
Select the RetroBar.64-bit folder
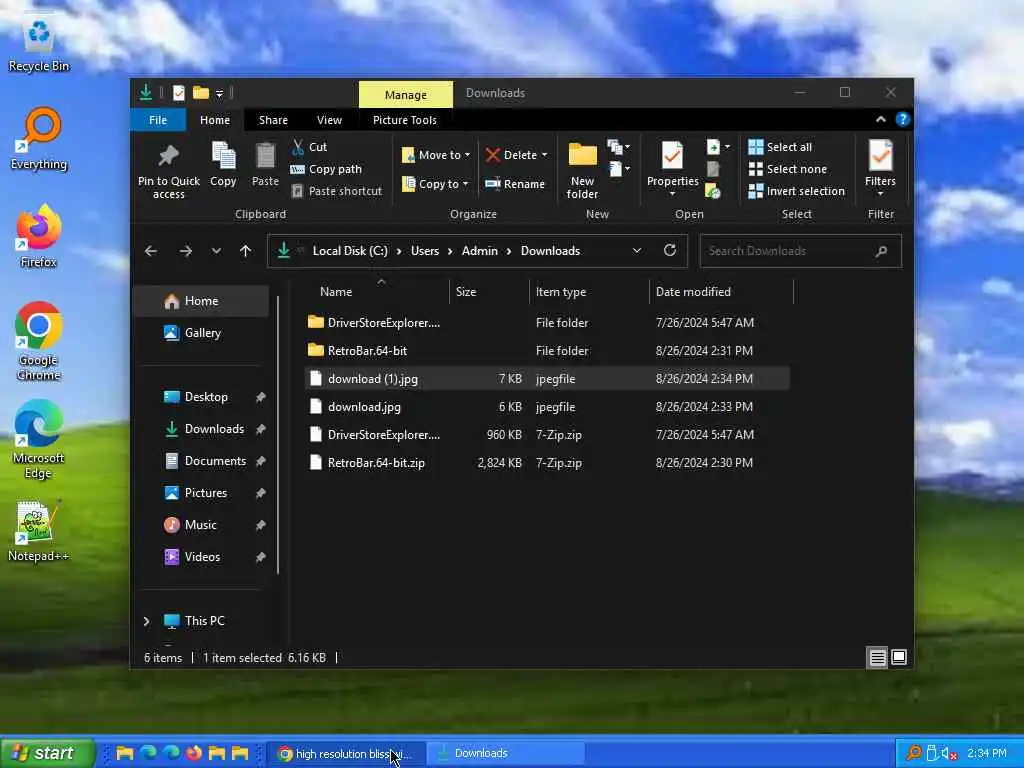(x=547, y=351)
